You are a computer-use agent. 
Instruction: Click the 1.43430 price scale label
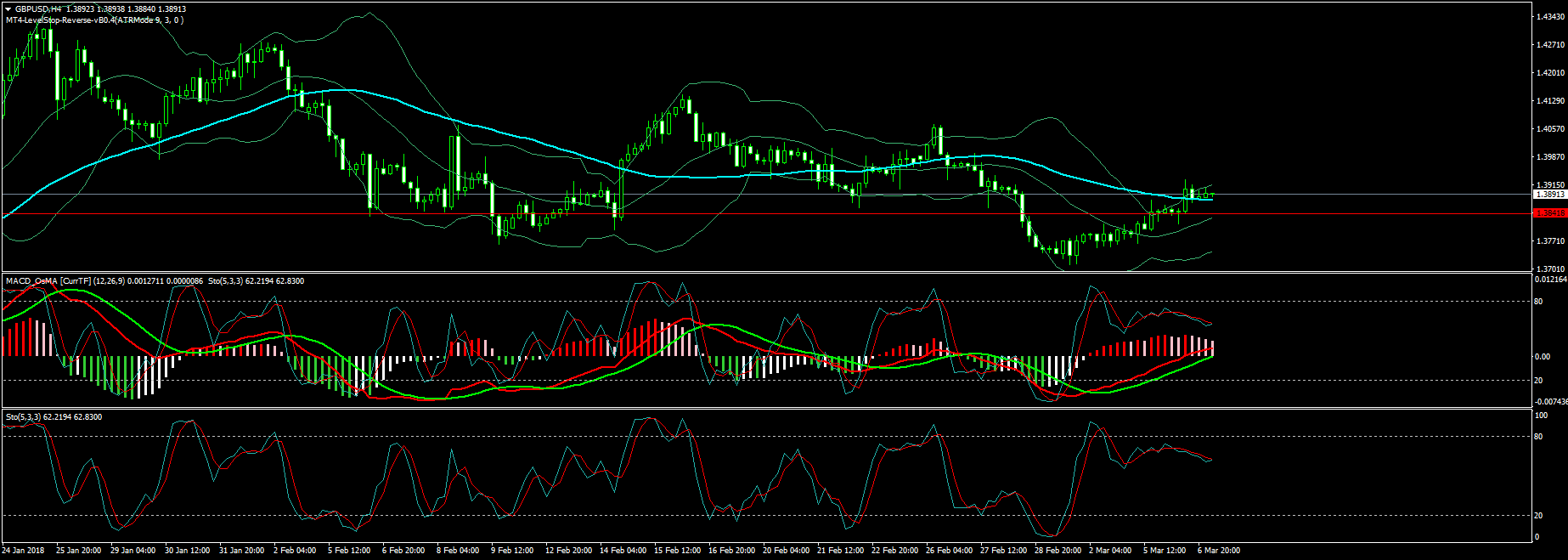point(1549,17)
